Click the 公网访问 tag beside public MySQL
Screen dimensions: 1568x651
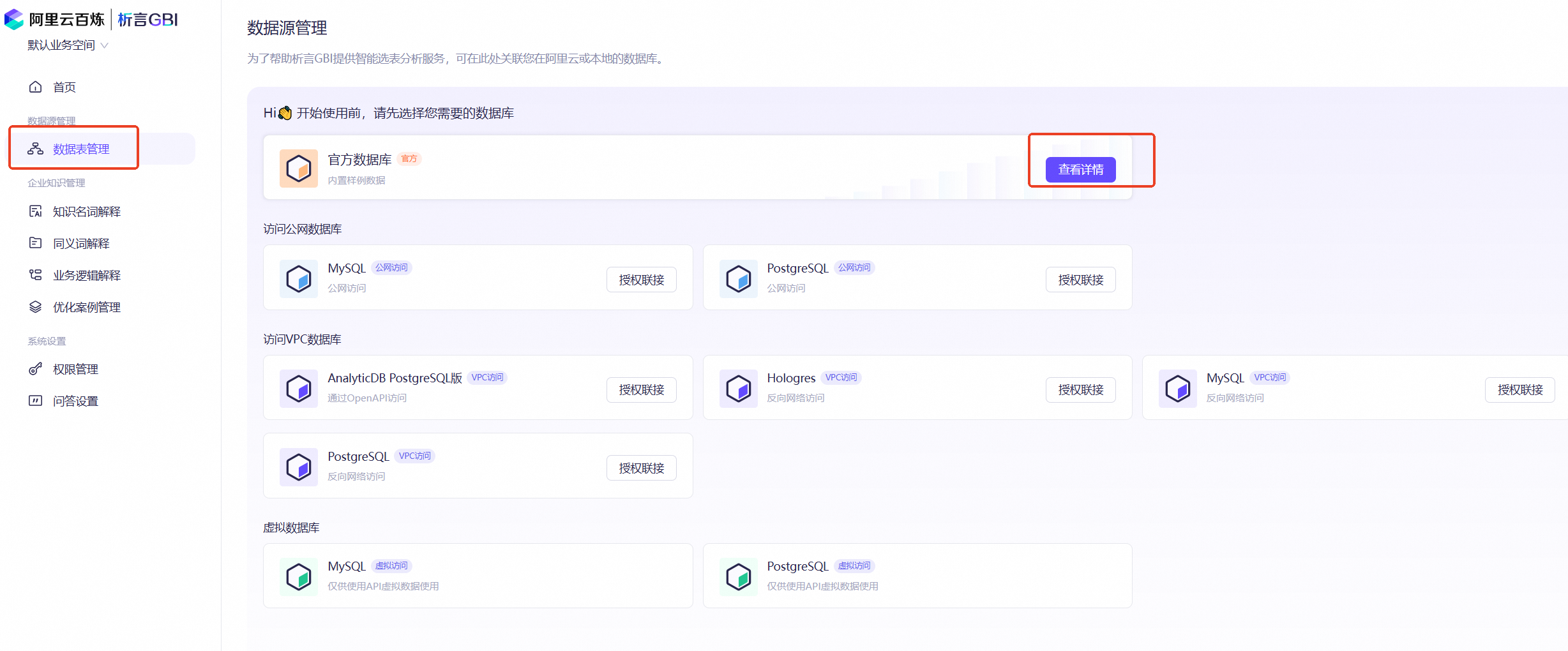click(391, 268)
